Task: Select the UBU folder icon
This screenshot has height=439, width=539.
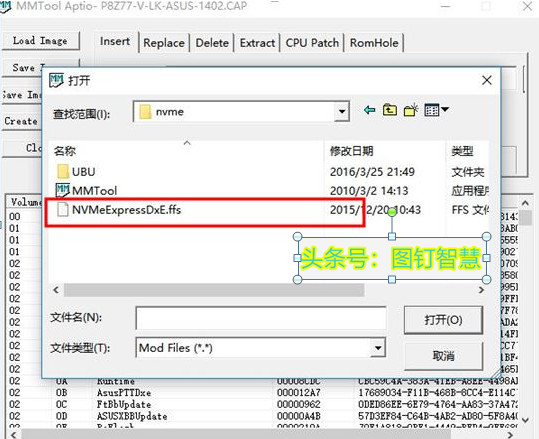Action: coord(63,171)
